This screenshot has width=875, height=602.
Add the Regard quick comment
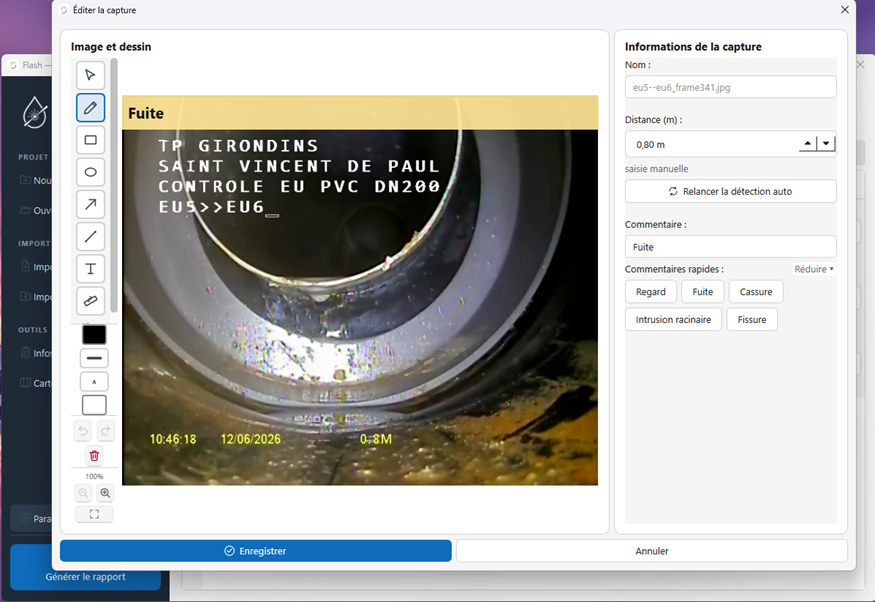[651, 292]
